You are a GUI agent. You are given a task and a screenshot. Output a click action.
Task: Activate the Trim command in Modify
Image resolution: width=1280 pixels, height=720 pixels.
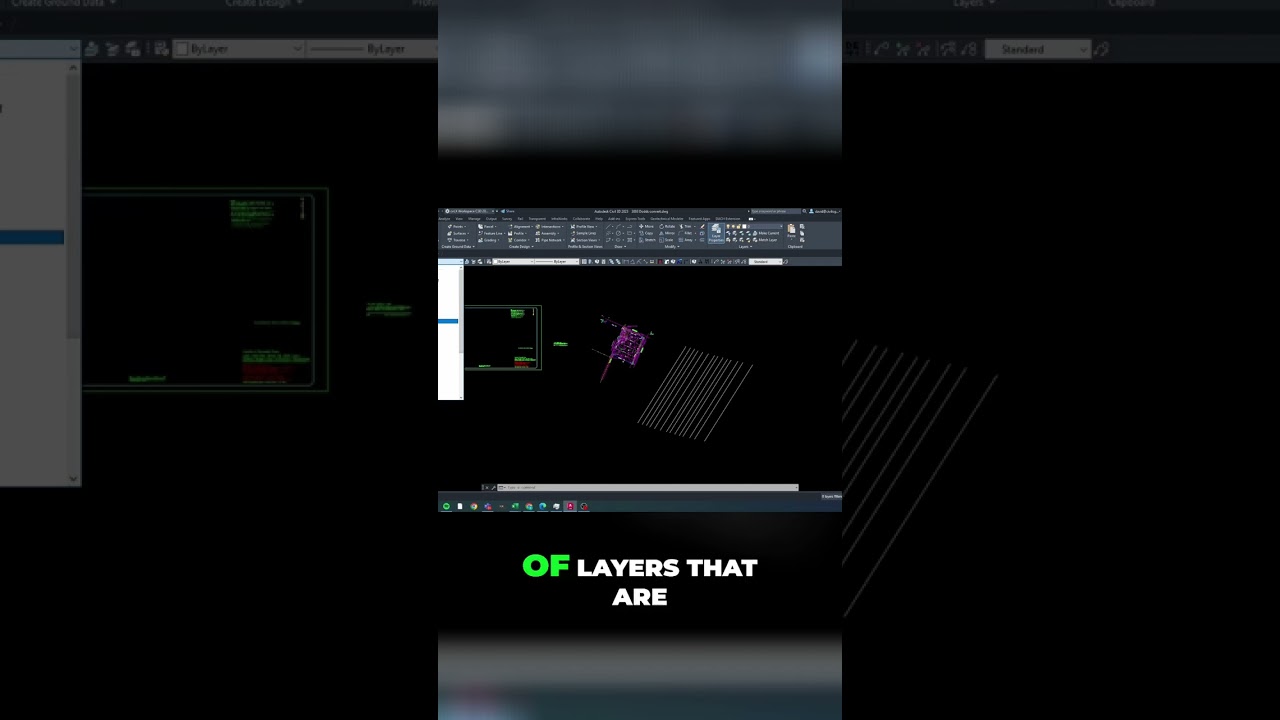686,226
